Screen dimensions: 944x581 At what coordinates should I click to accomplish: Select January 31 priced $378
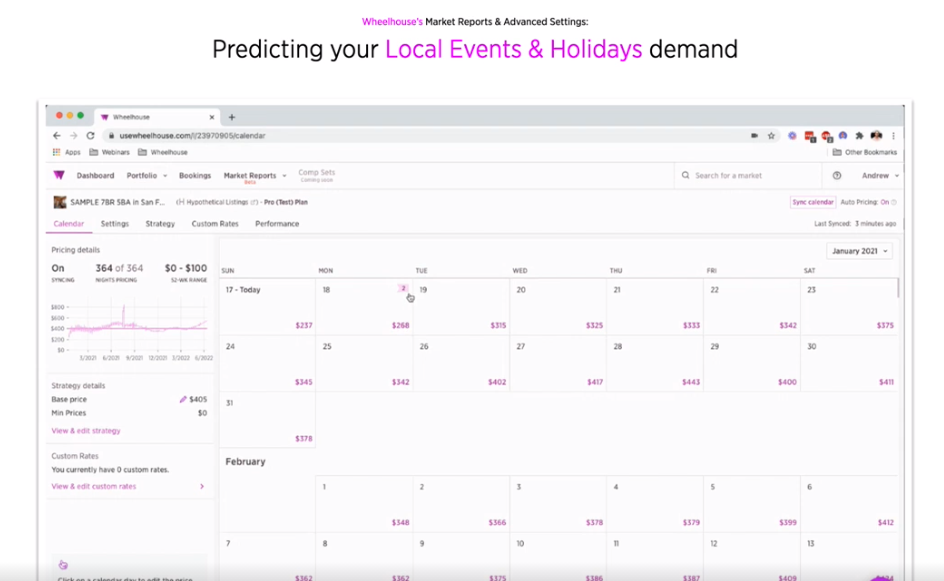(x=267, y=420)
